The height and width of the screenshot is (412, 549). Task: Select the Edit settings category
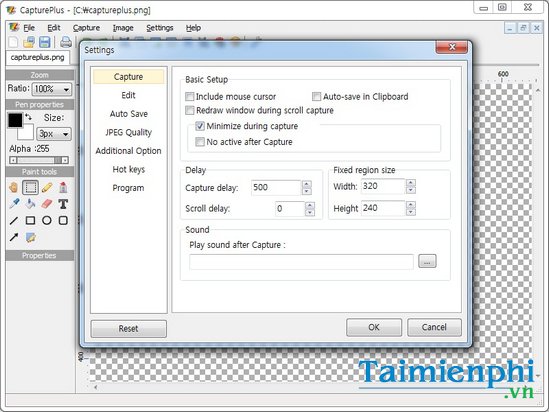(128, 95)
